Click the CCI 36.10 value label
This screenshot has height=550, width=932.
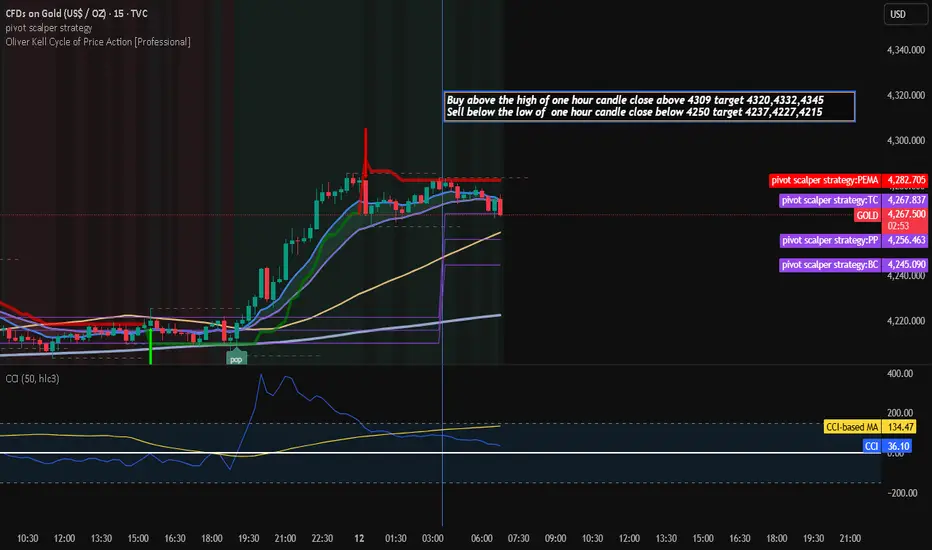889,446
